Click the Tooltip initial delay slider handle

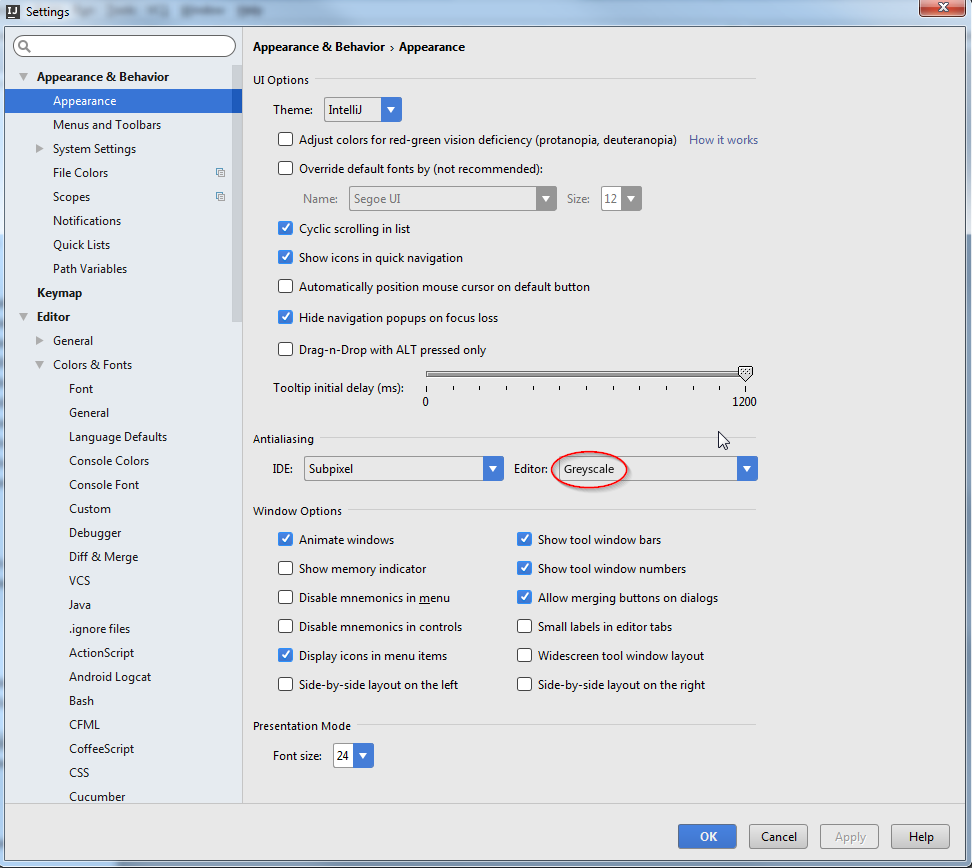point(745,373)
